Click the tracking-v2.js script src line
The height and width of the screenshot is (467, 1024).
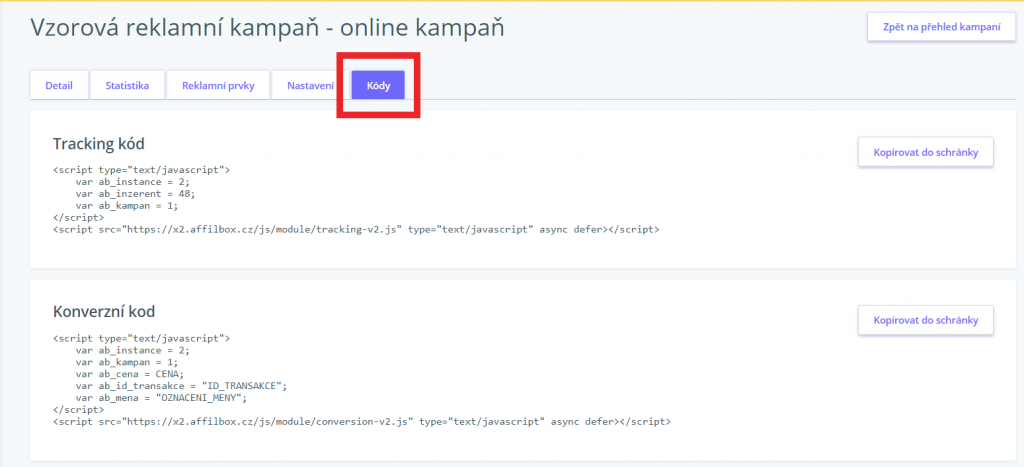pos(356,229)
